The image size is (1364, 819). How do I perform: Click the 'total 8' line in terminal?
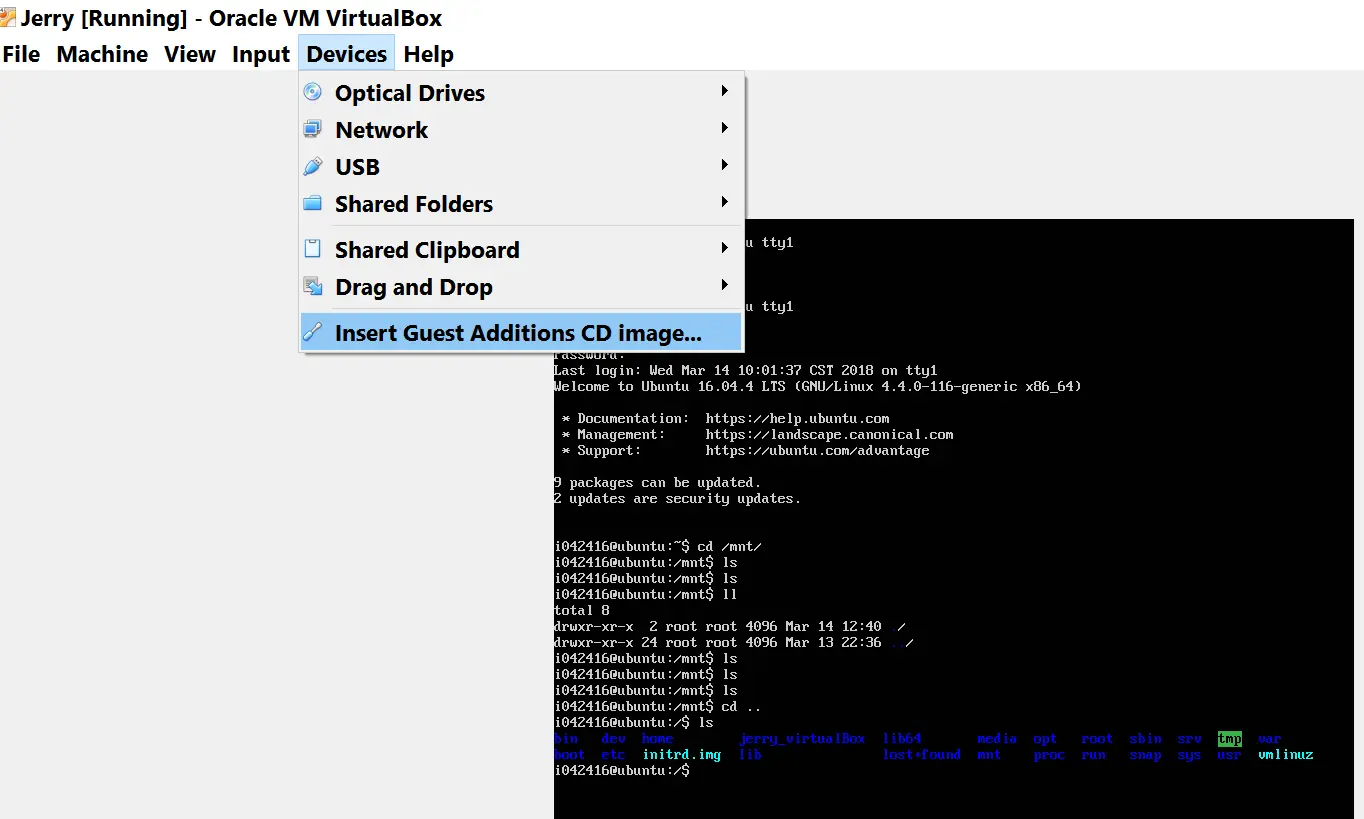(x=582, y=610)
